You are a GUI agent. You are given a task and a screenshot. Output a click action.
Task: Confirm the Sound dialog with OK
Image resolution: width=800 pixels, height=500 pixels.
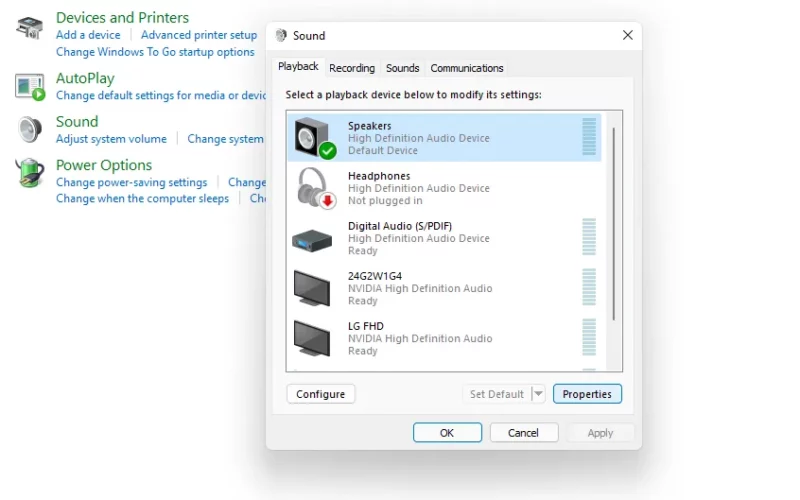click(447, 433)
